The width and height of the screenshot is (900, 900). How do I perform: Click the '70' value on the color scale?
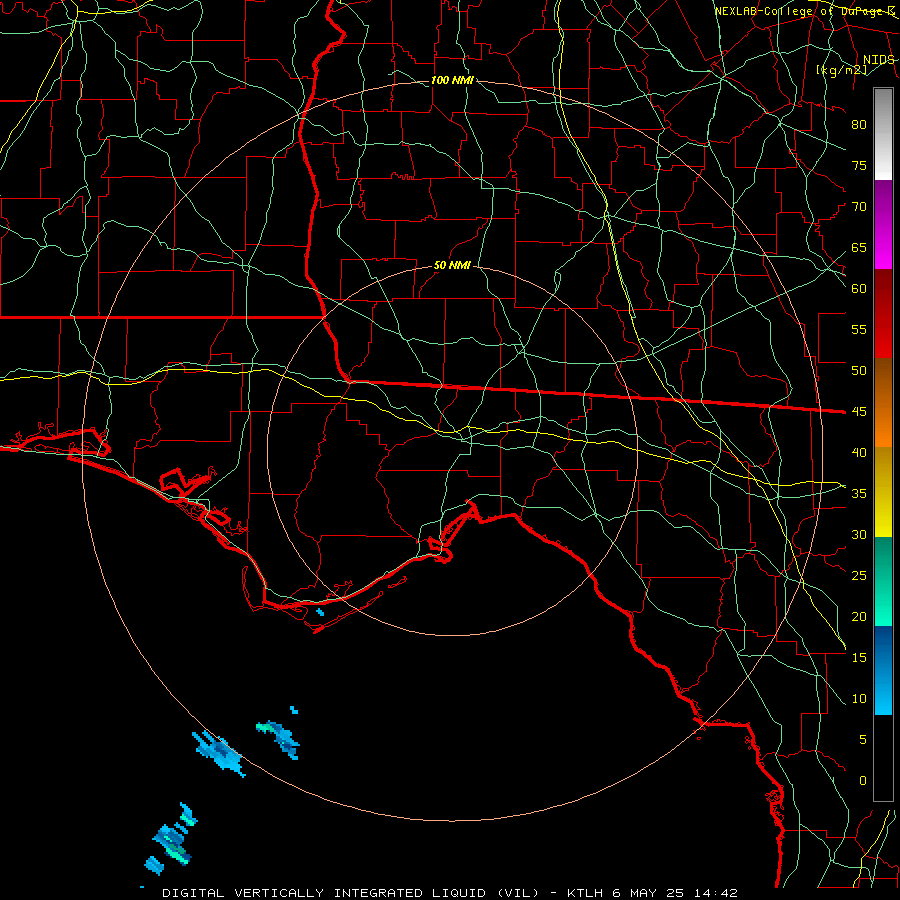coord(859,207)
